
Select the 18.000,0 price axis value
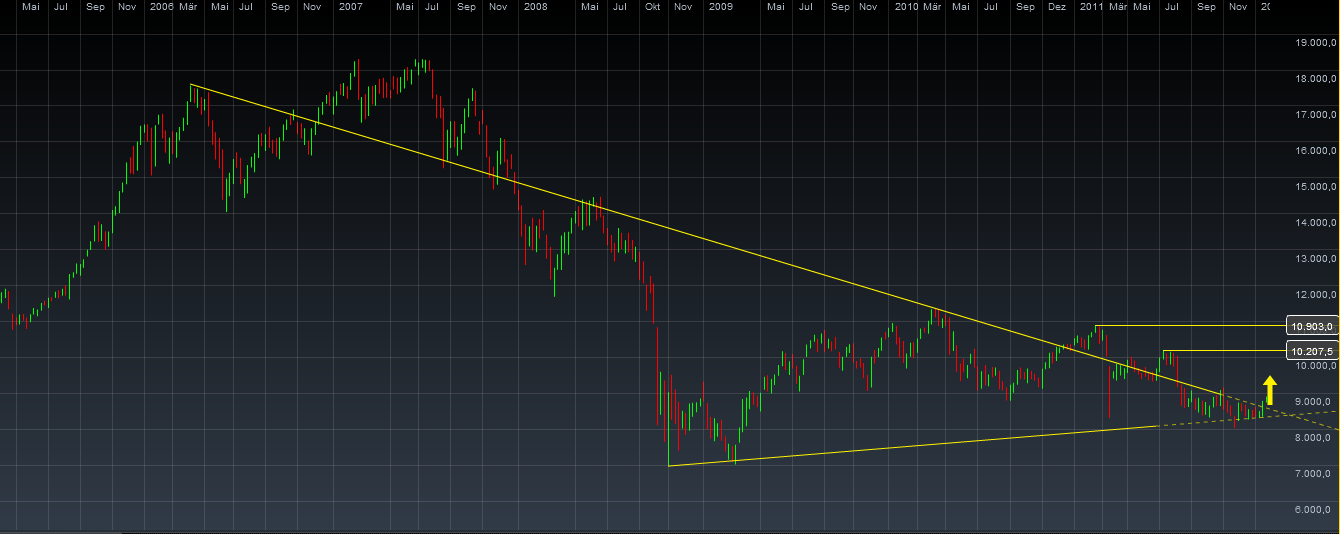tap(1316, 79)
